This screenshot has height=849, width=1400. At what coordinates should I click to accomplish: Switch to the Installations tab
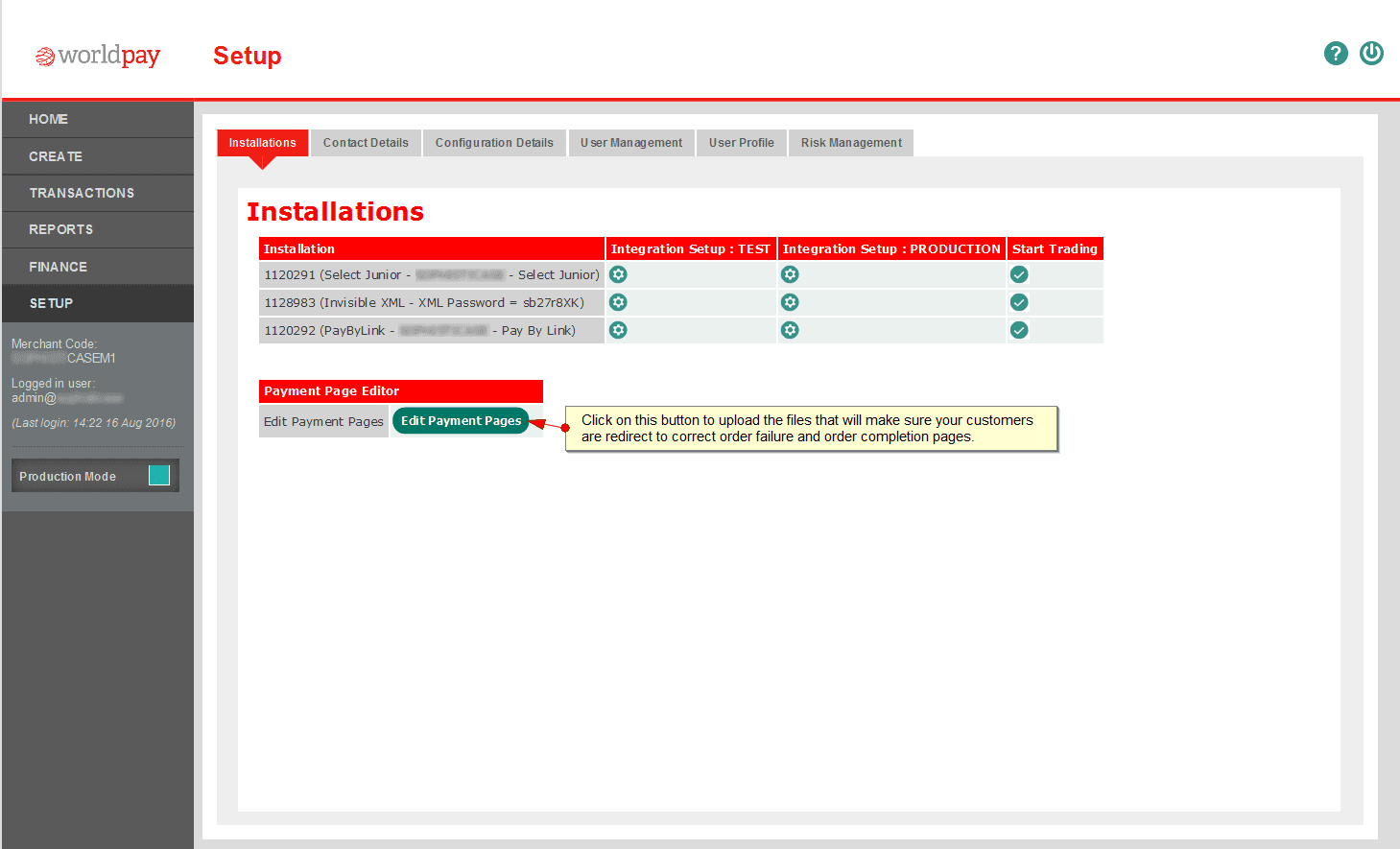coord(262,143)
